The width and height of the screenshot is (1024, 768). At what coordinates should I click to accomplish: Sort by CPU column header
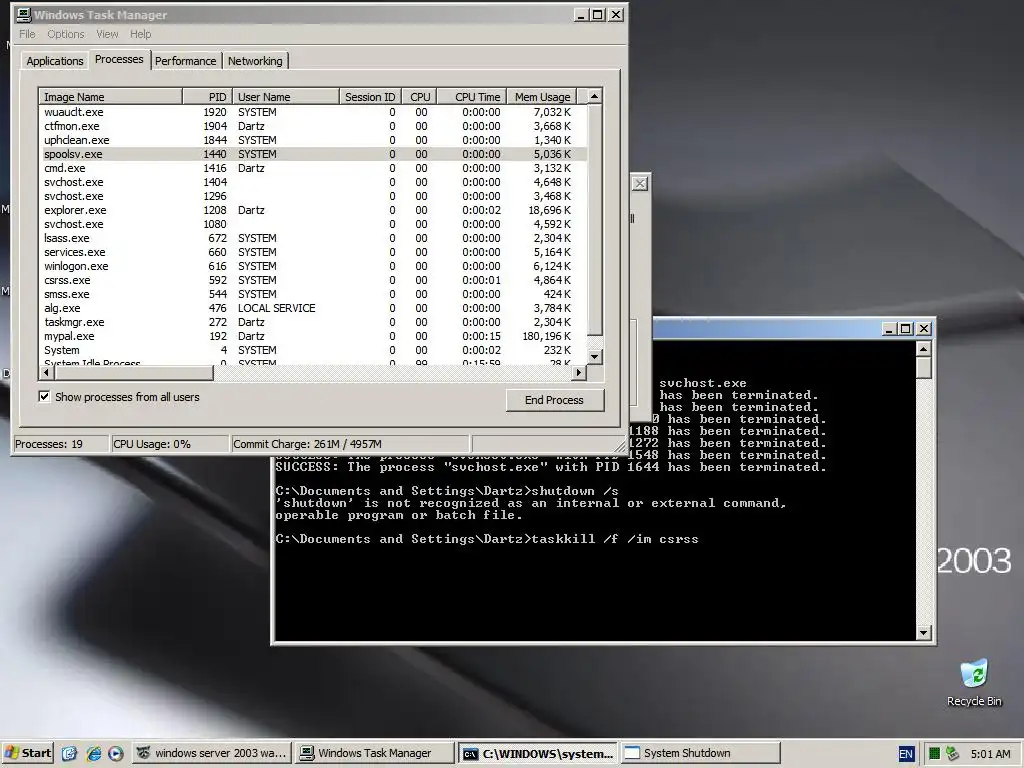coord(419,97)
